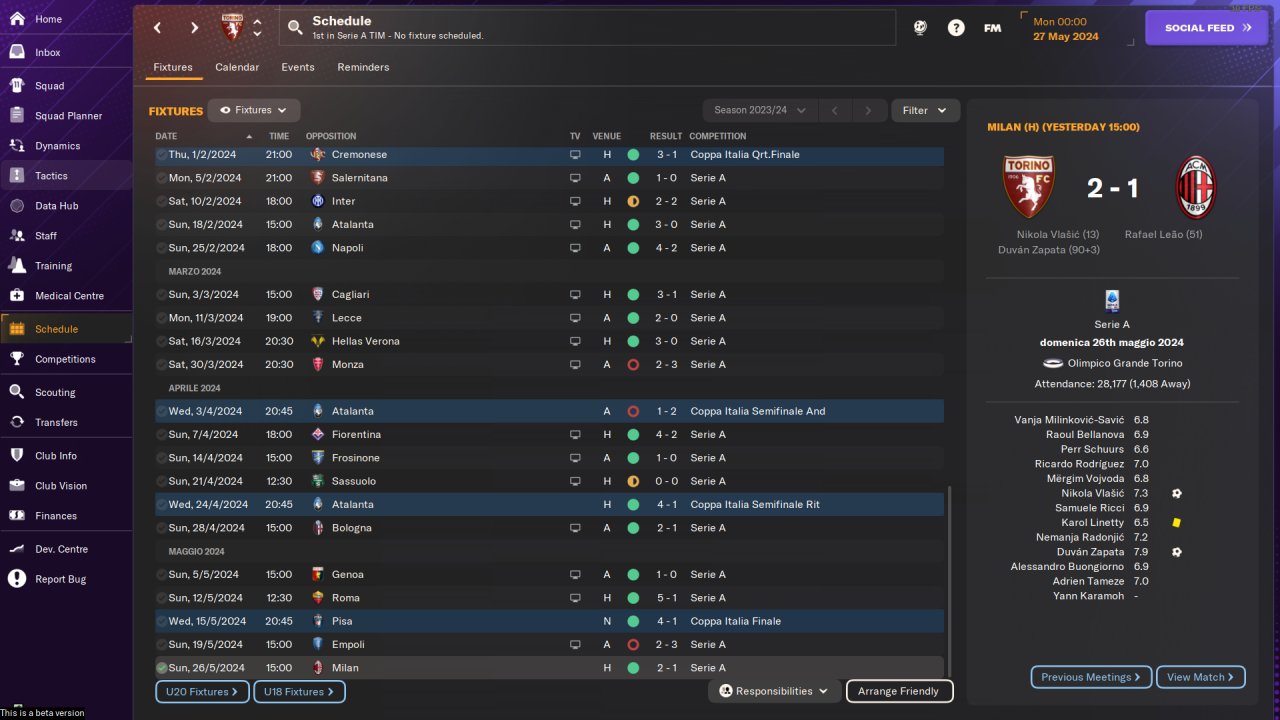This screenshot has width=1280, height=720.
Task: Click the green win indicator on the Roma row
Action: [x=633, y=597]
